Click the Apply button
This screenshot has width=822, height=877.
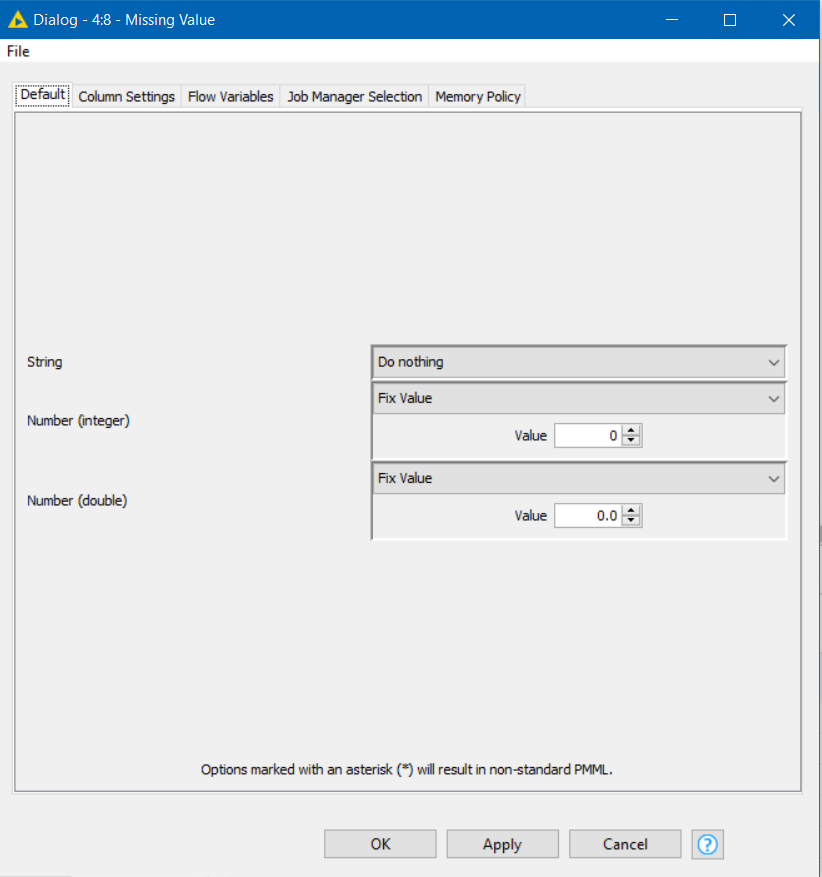point(502,844)
